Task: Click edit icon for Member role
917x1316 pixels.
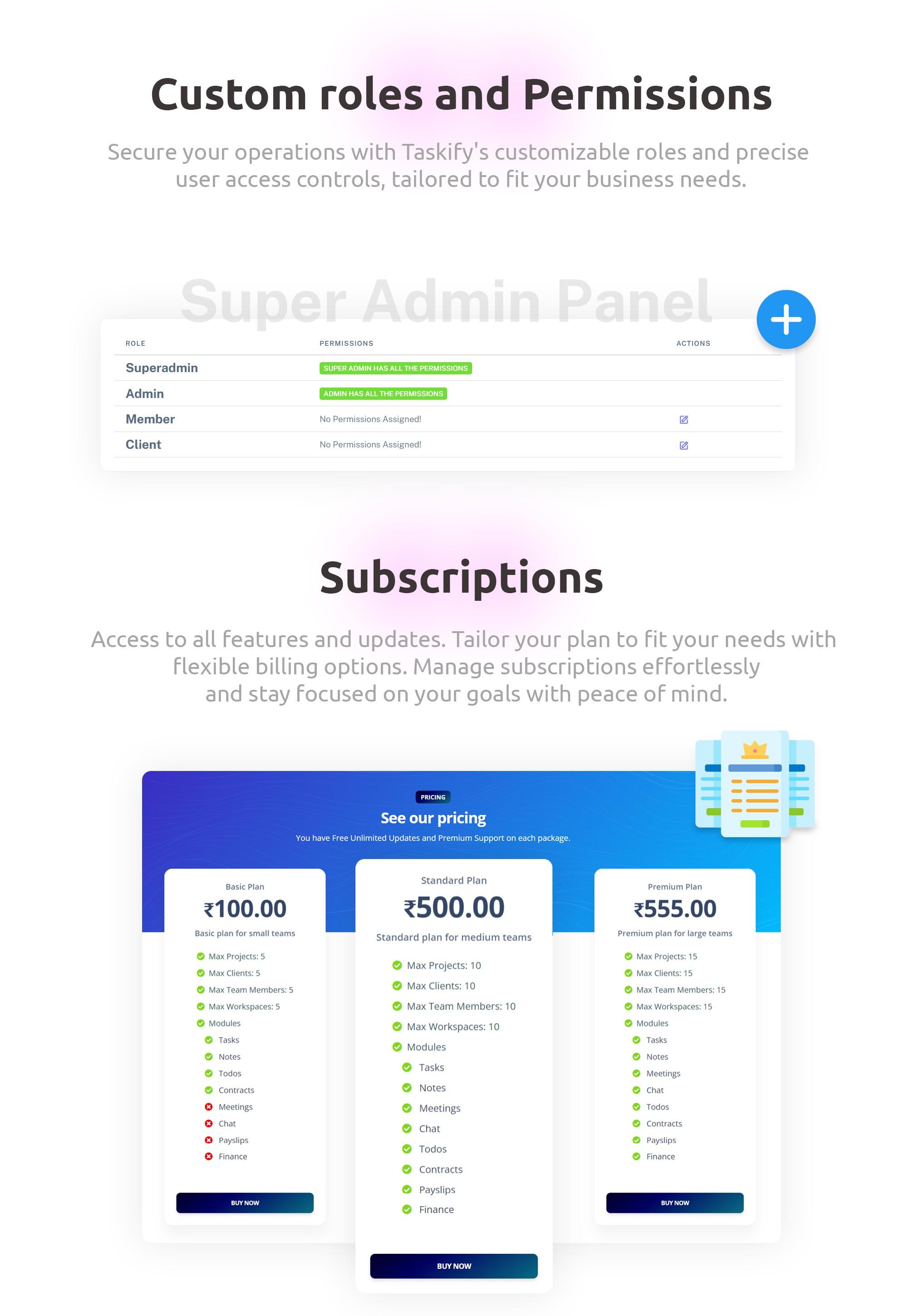Action: click(684, 419)
